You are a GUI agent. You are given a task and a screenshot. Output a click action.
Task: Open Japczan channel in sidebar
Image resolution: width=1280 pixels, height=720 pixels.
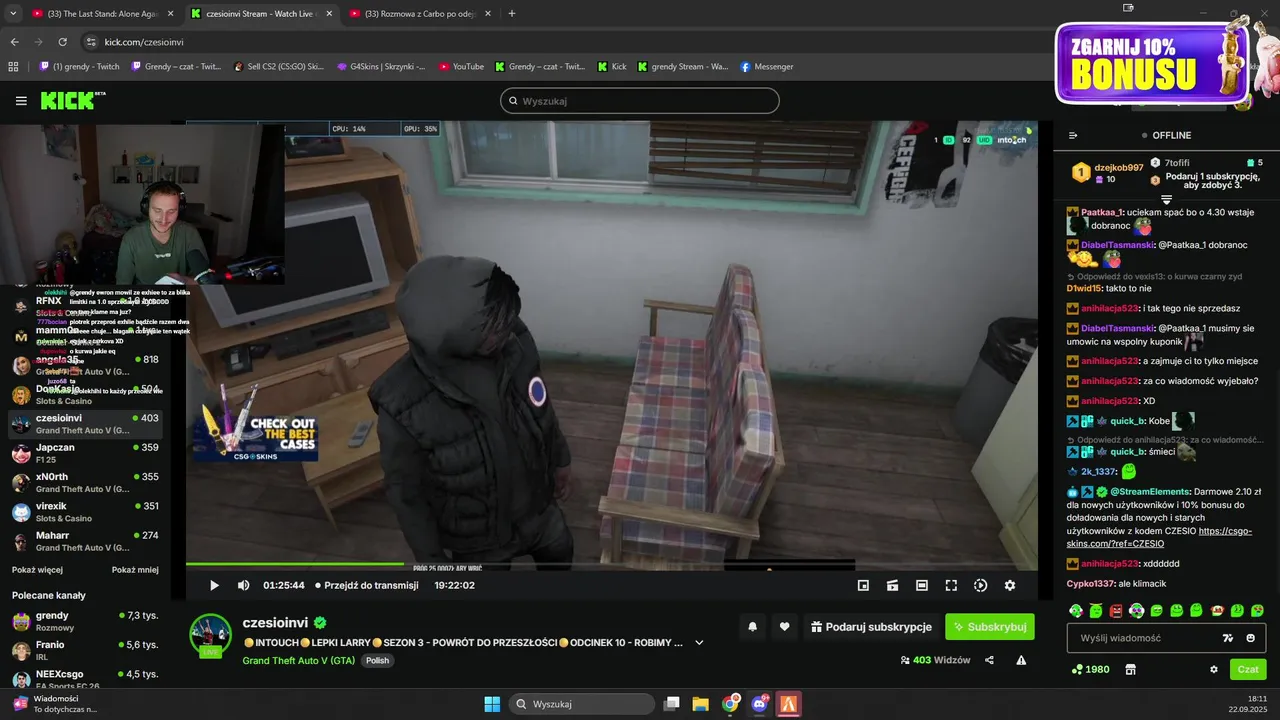point(85,453)
